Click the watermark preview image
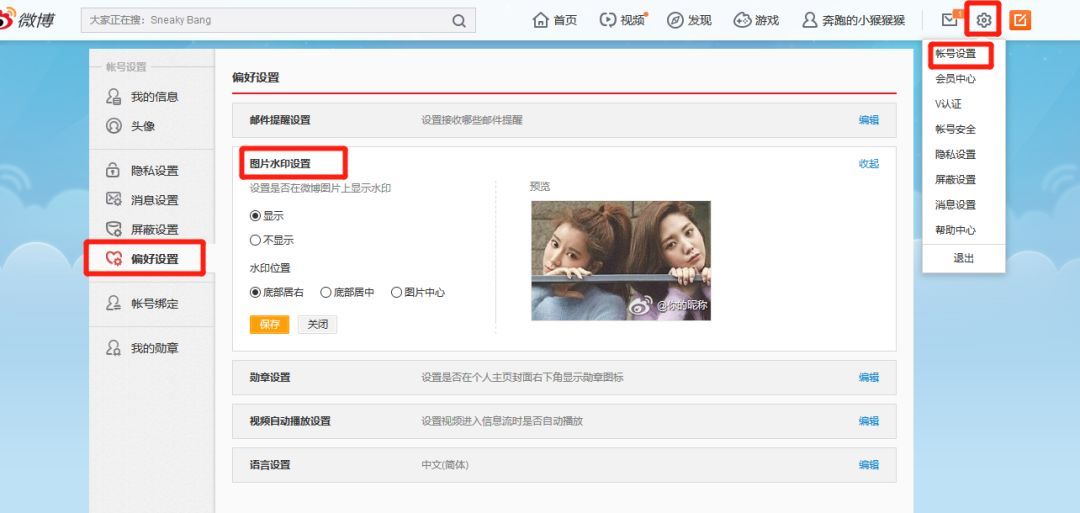Screen dimensions: 1080x513 coord(620,260)
